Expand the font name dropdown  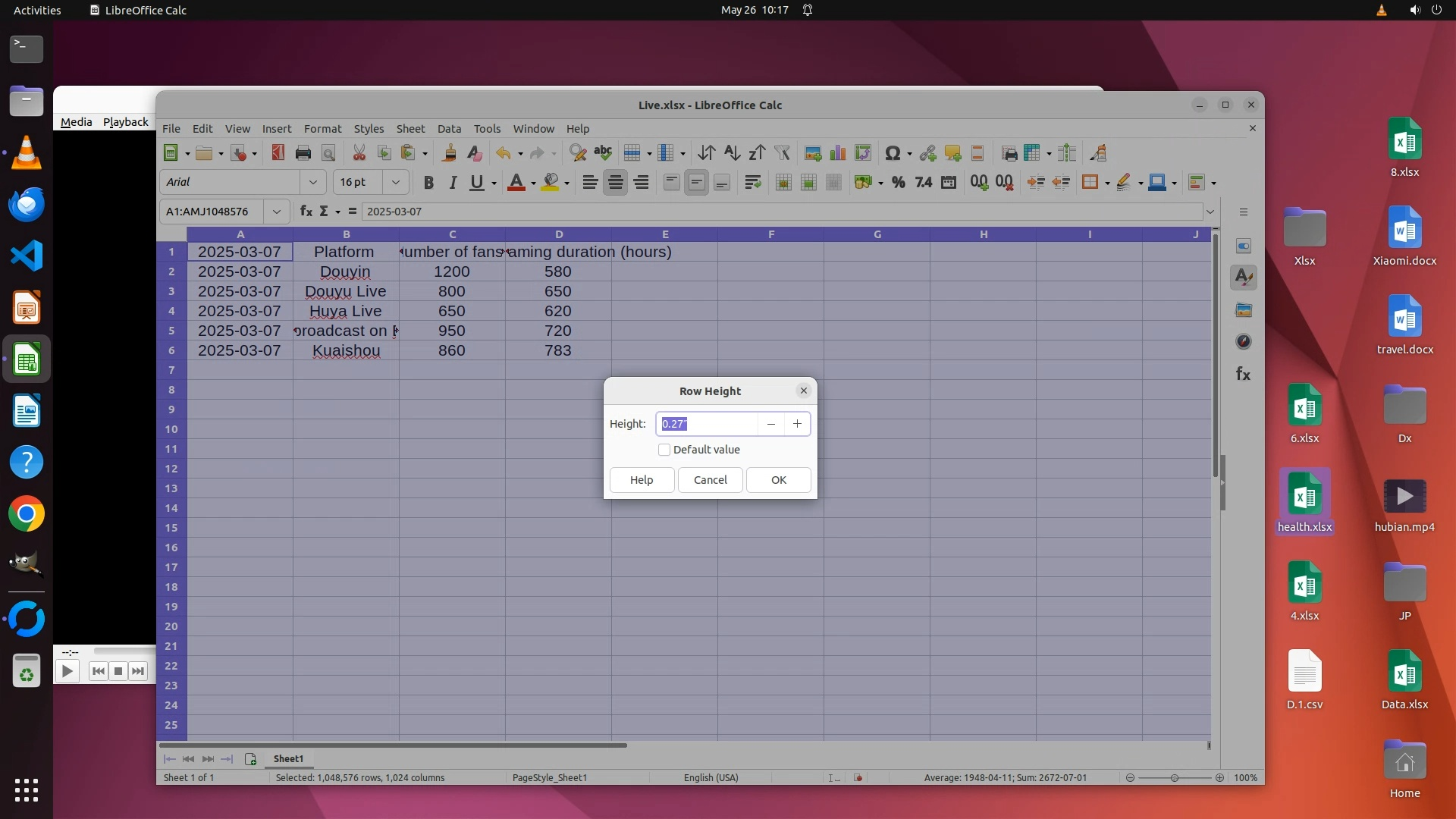click(312, 182)
